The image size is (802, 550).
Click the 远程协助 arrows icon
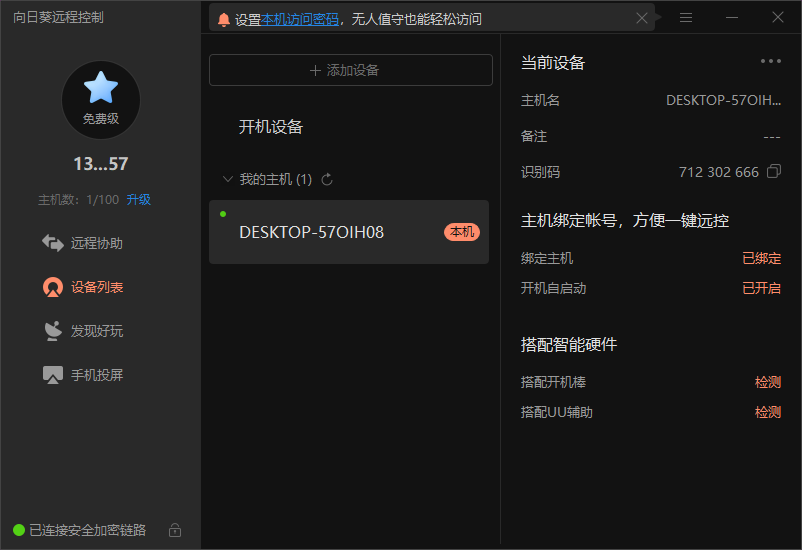point(53,243)
